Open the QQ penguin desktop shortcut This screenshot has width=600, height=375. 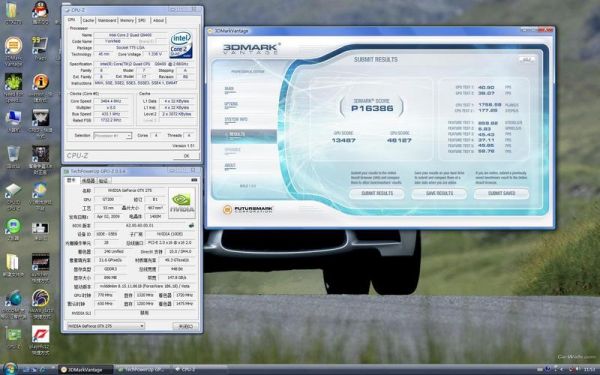pos(40,10)
